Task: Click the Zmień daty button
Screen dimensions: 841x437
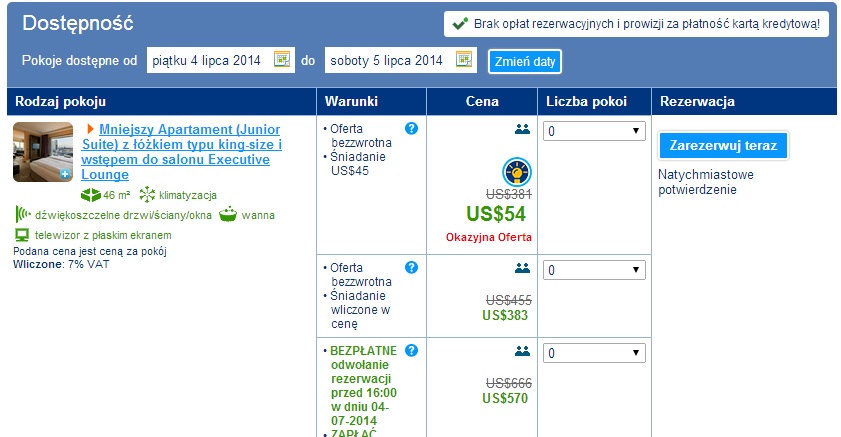Action: 525,62
